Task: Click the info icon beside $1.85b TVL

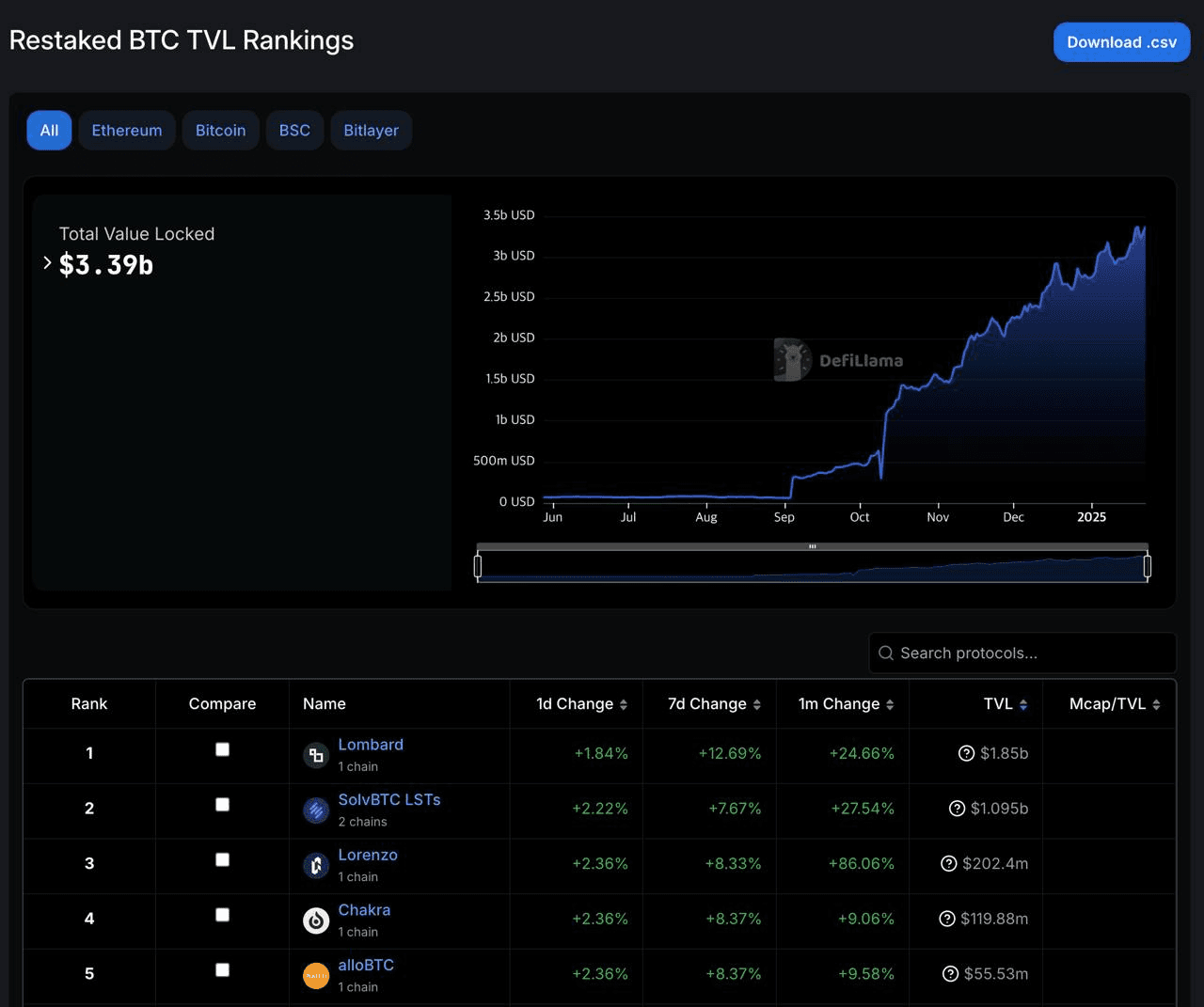Action: pos(966,753)
